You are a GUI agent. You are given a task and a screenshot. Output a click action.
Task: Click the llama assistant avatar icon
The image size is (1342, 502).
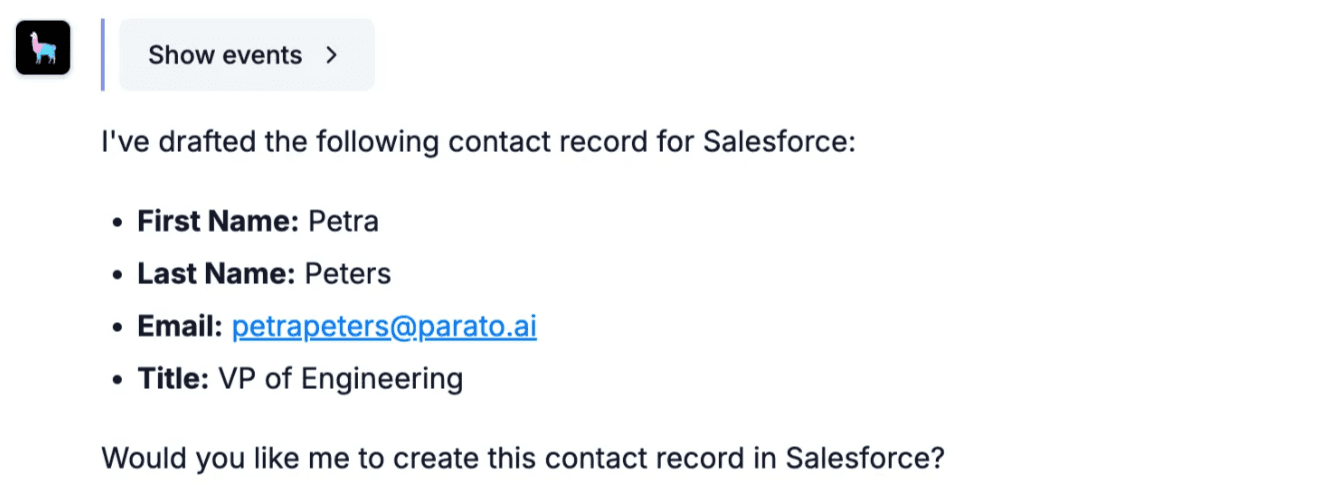click(43, 48)
